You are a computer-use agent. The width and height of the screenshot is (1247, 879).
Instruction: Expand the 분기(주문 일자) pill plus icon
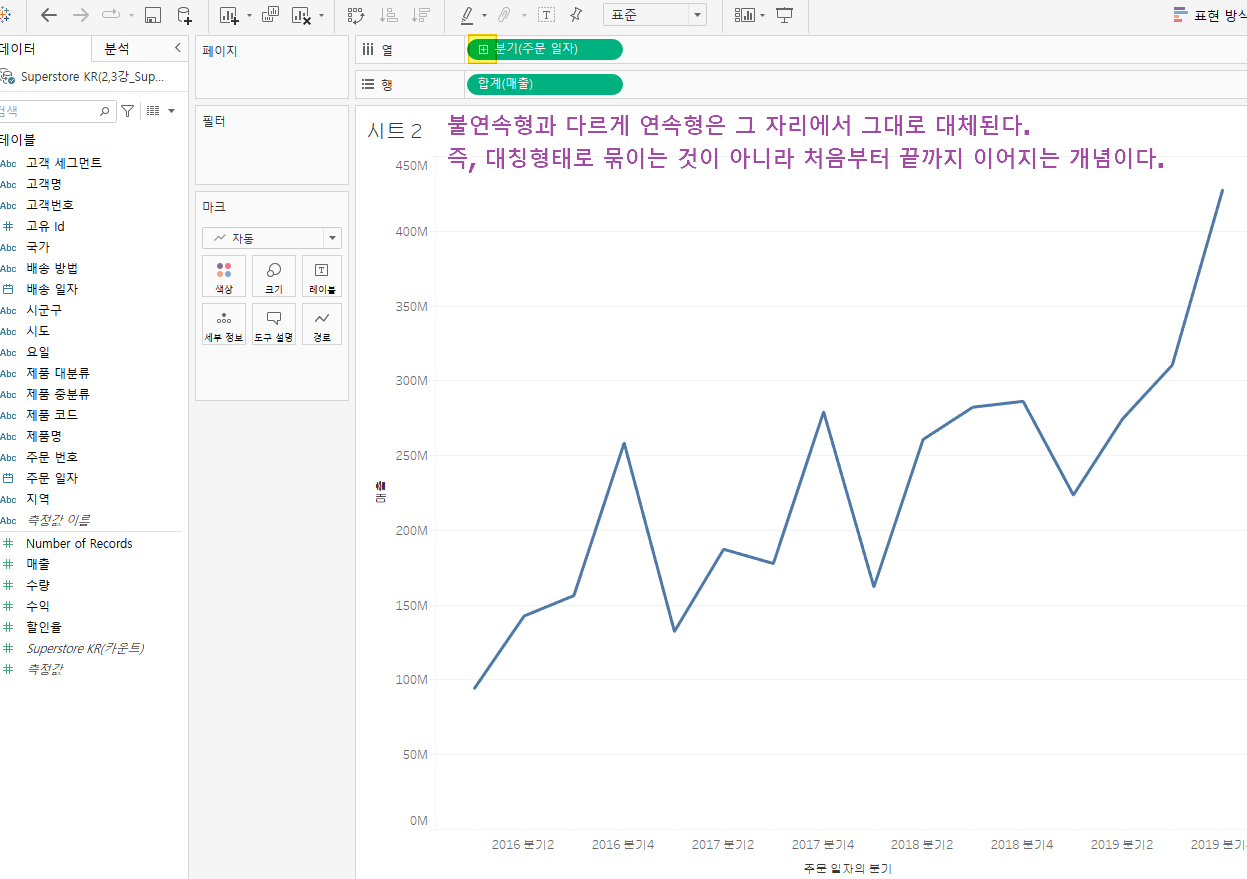[x=483, y=49]
